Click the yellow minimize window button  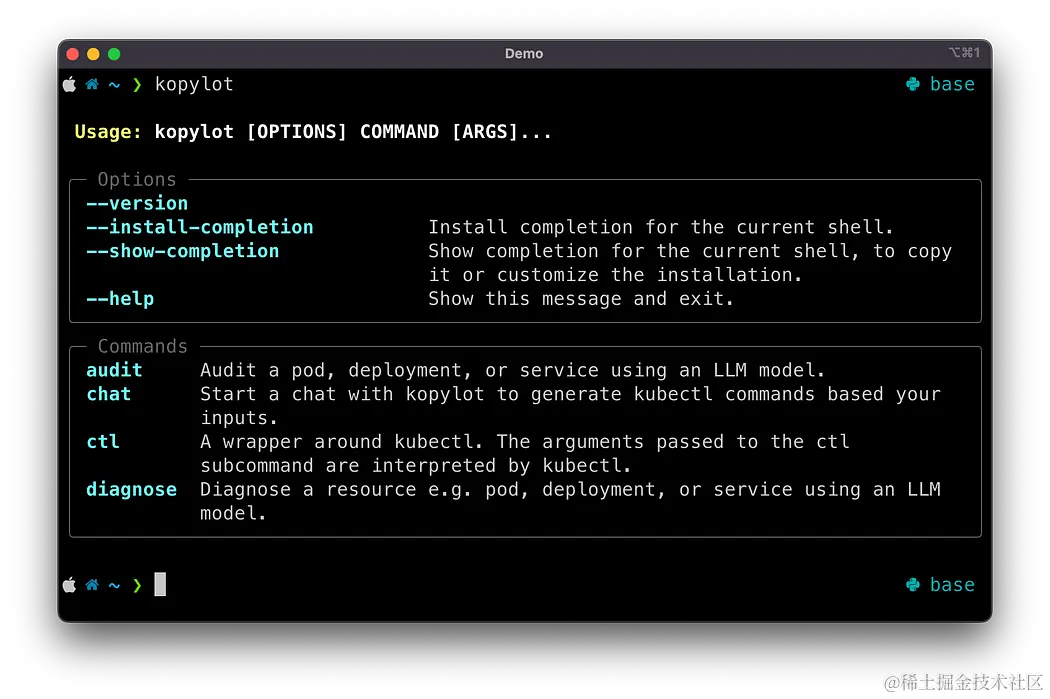click(93, 54)
